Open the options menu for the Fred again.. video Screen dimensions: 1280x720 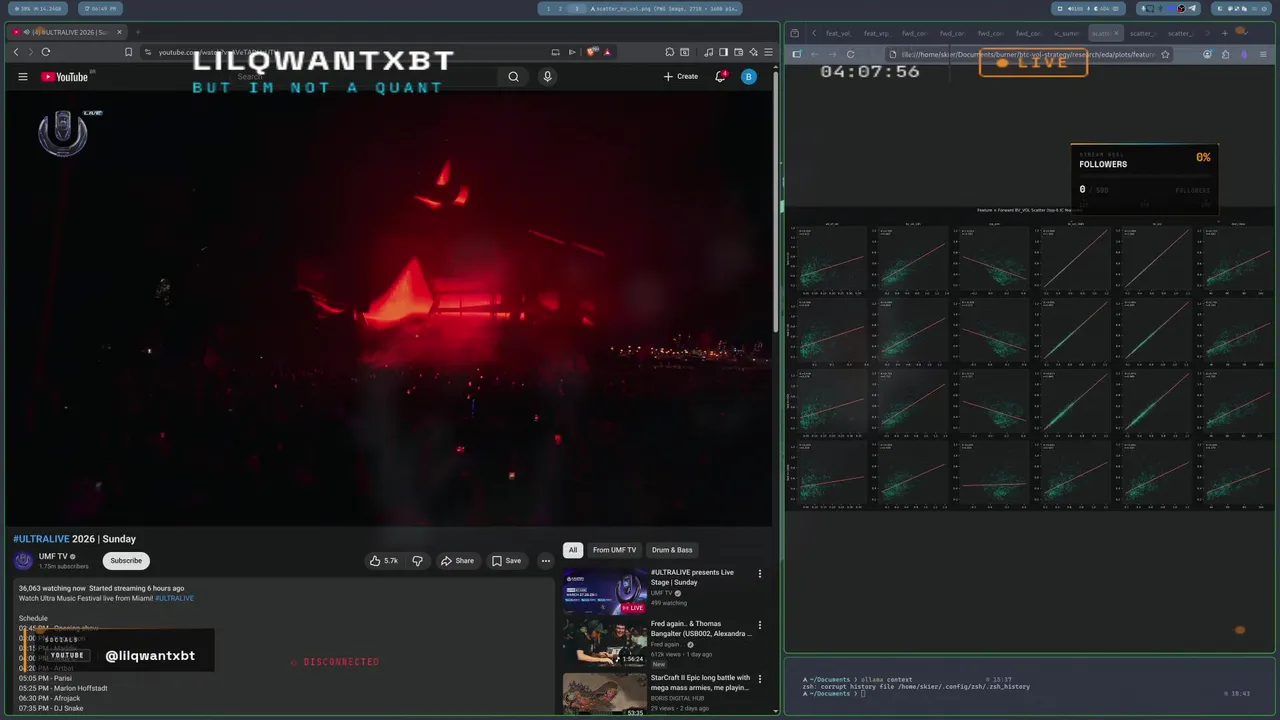point(759,625)
